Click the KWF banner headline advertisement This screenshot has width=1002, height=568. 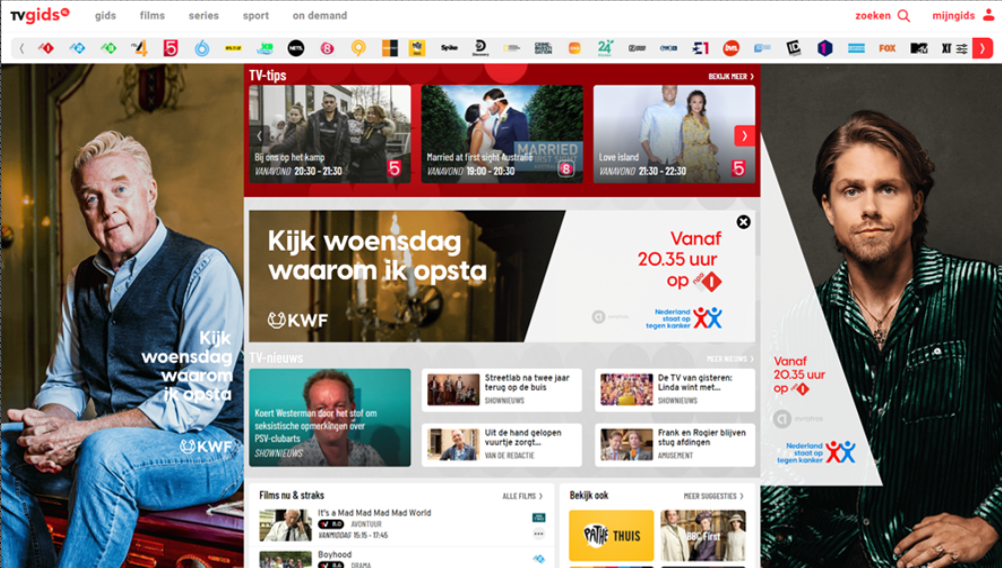377,256
